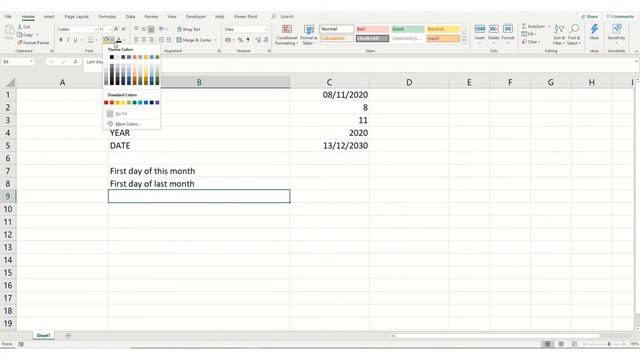Choose More Colors in the fill menu
Image resolution: width=640 pixels, height=360 pixels.
coord(127,124)
